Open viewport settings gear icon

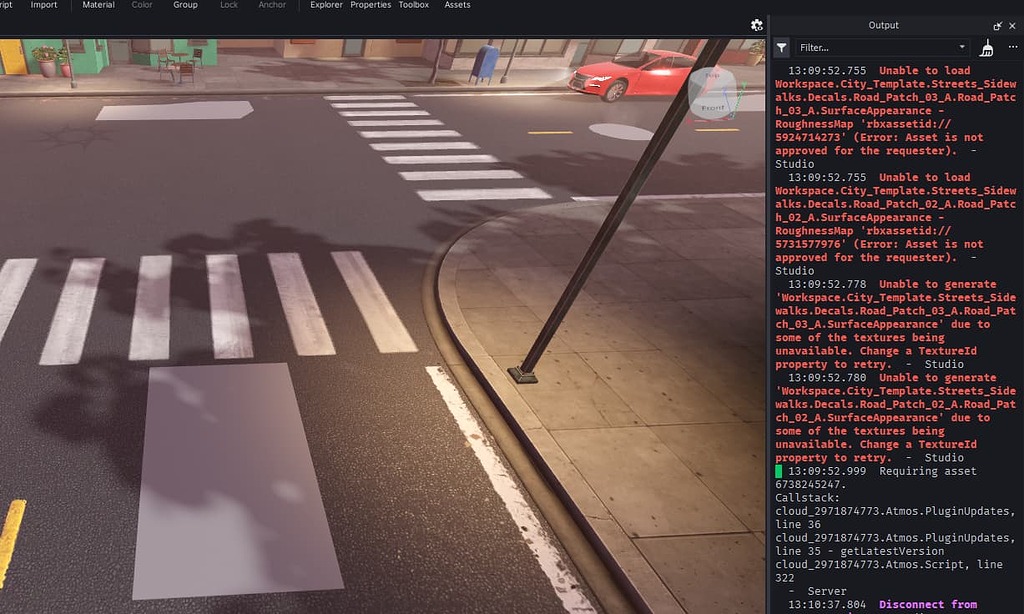756,25
